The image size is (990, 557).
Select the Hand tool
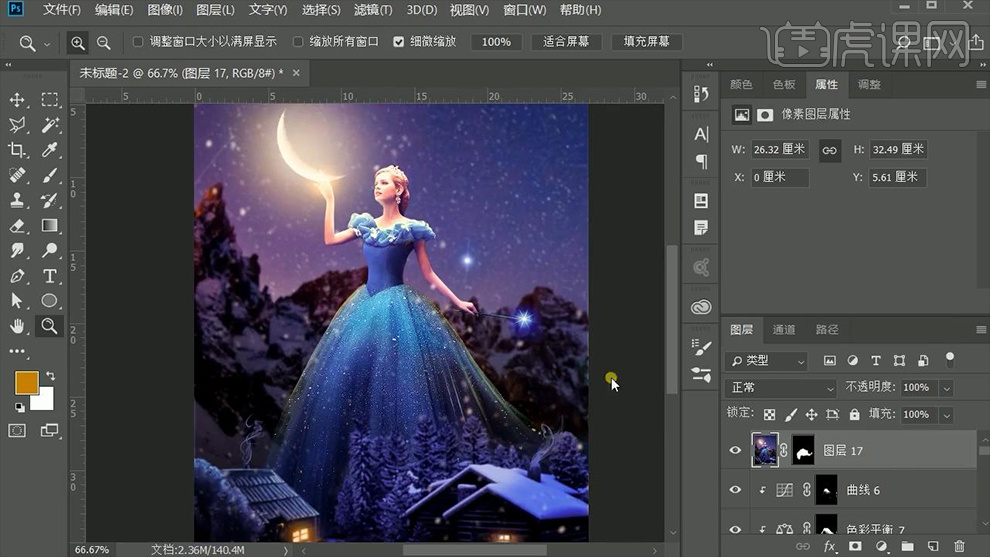point(17,326)
